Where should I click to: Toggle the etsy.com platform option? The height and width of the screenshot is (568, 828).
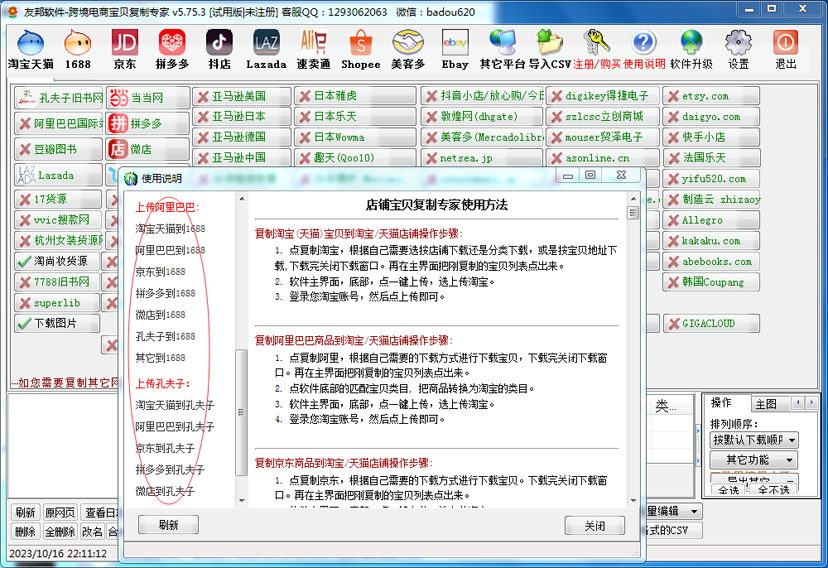point(711,96)
